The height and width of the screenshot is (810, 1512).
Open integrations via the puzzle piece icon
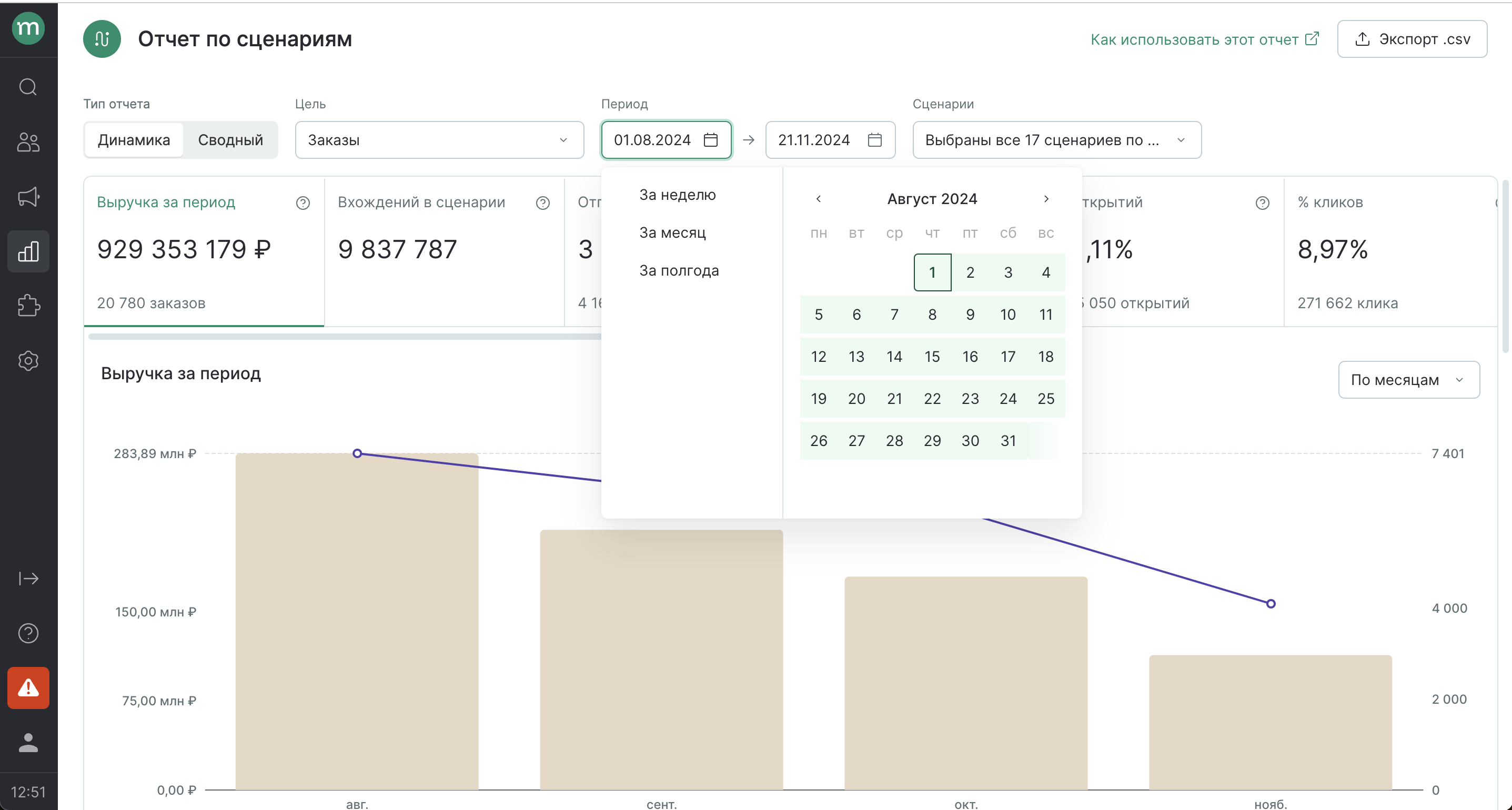[28, 306]
